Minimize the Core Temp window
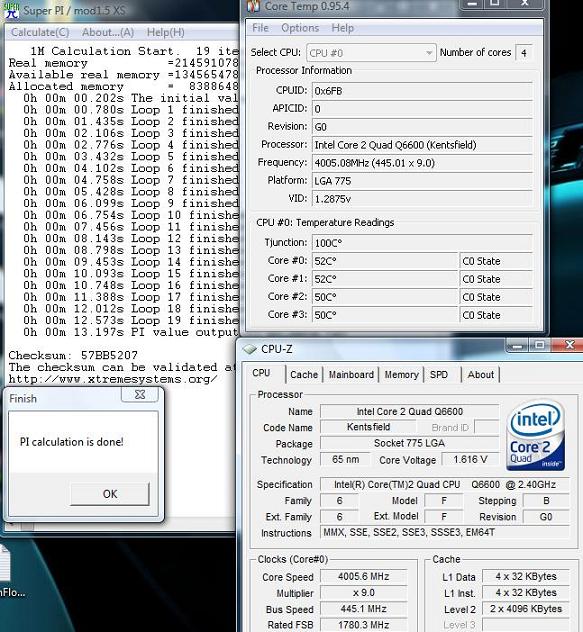 pyautogui.click(x=472, y=4)
